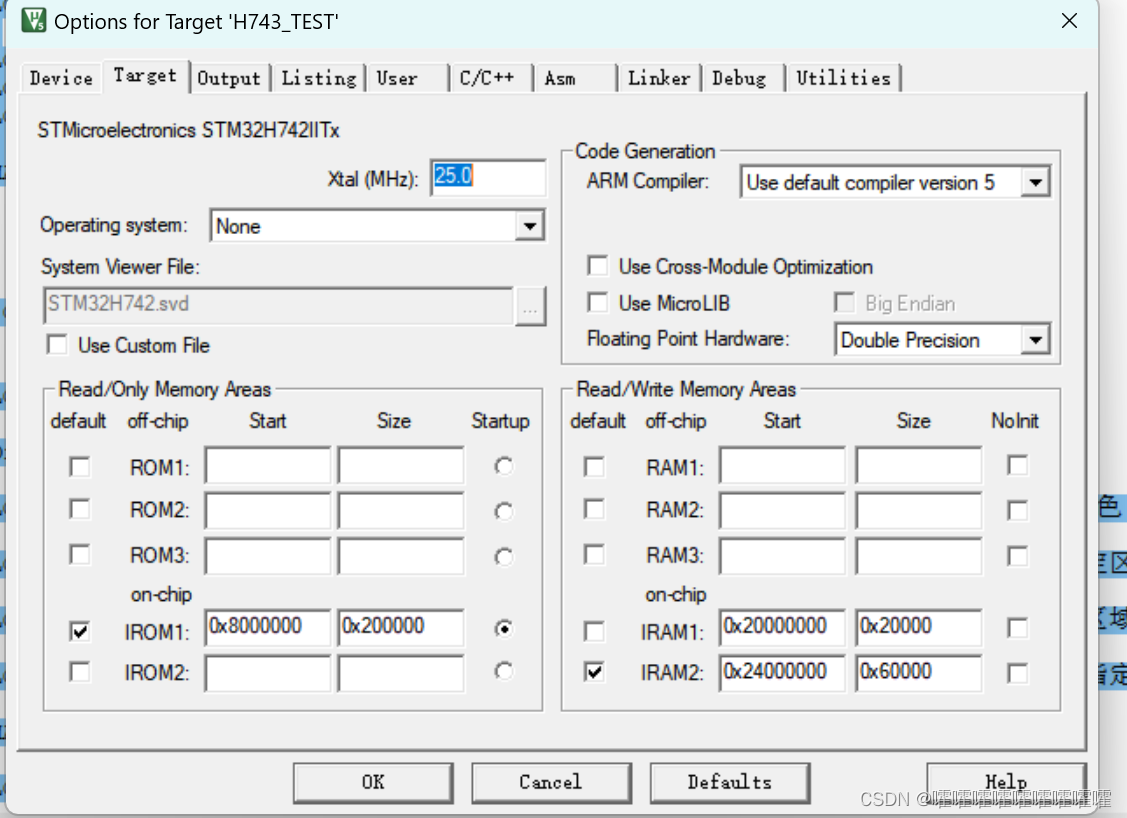This screenshot has width=1127, height=818.
Task: Uncheck the IRAM2 default checkbox
Action: pos(594,672)
